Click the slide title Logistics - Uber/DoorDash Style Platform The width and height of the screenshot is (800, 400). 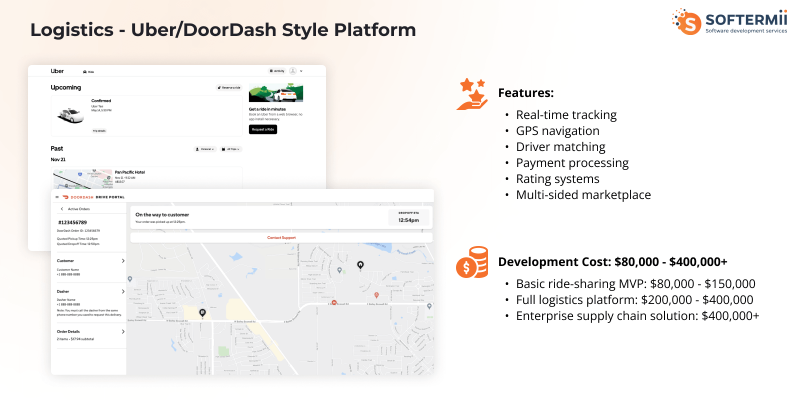223,30
